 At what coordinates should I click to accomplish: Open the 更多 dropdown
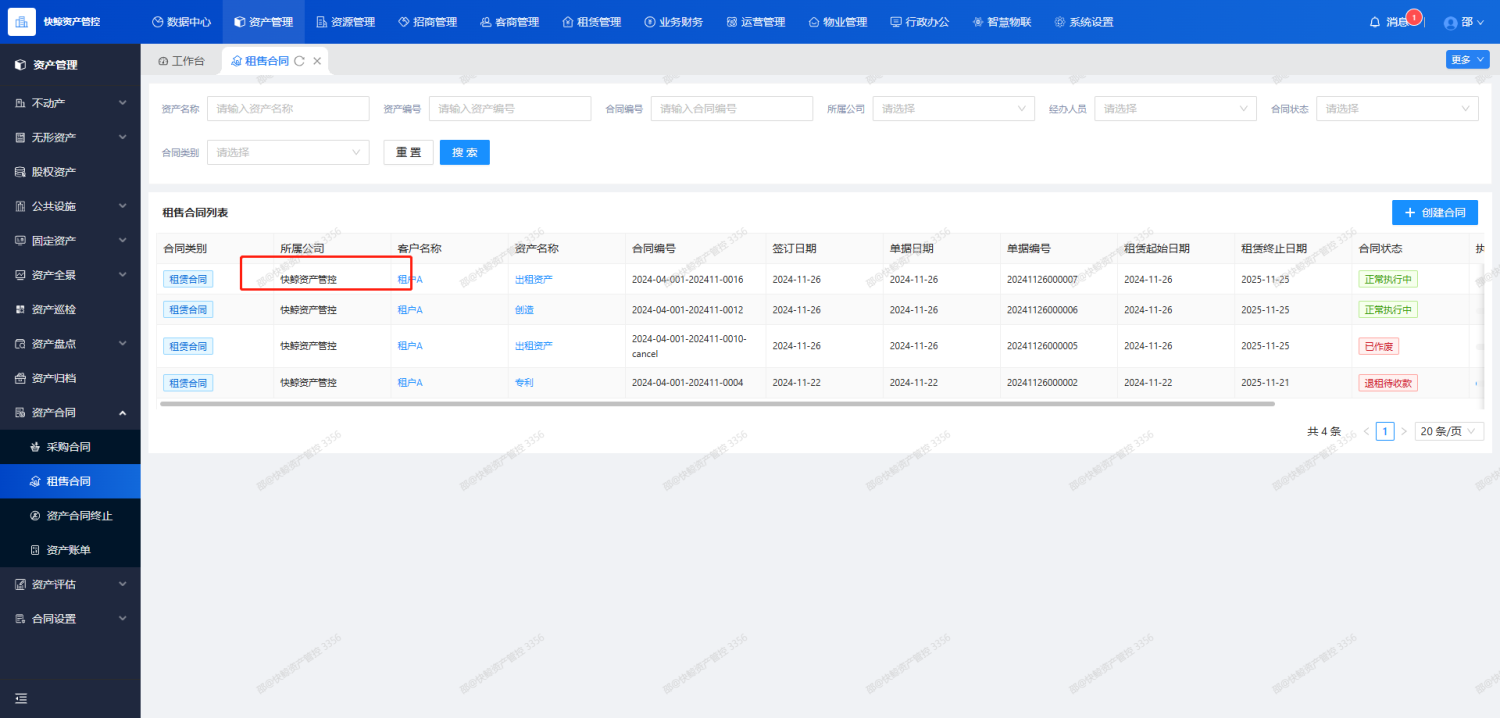coord(1467,59)
